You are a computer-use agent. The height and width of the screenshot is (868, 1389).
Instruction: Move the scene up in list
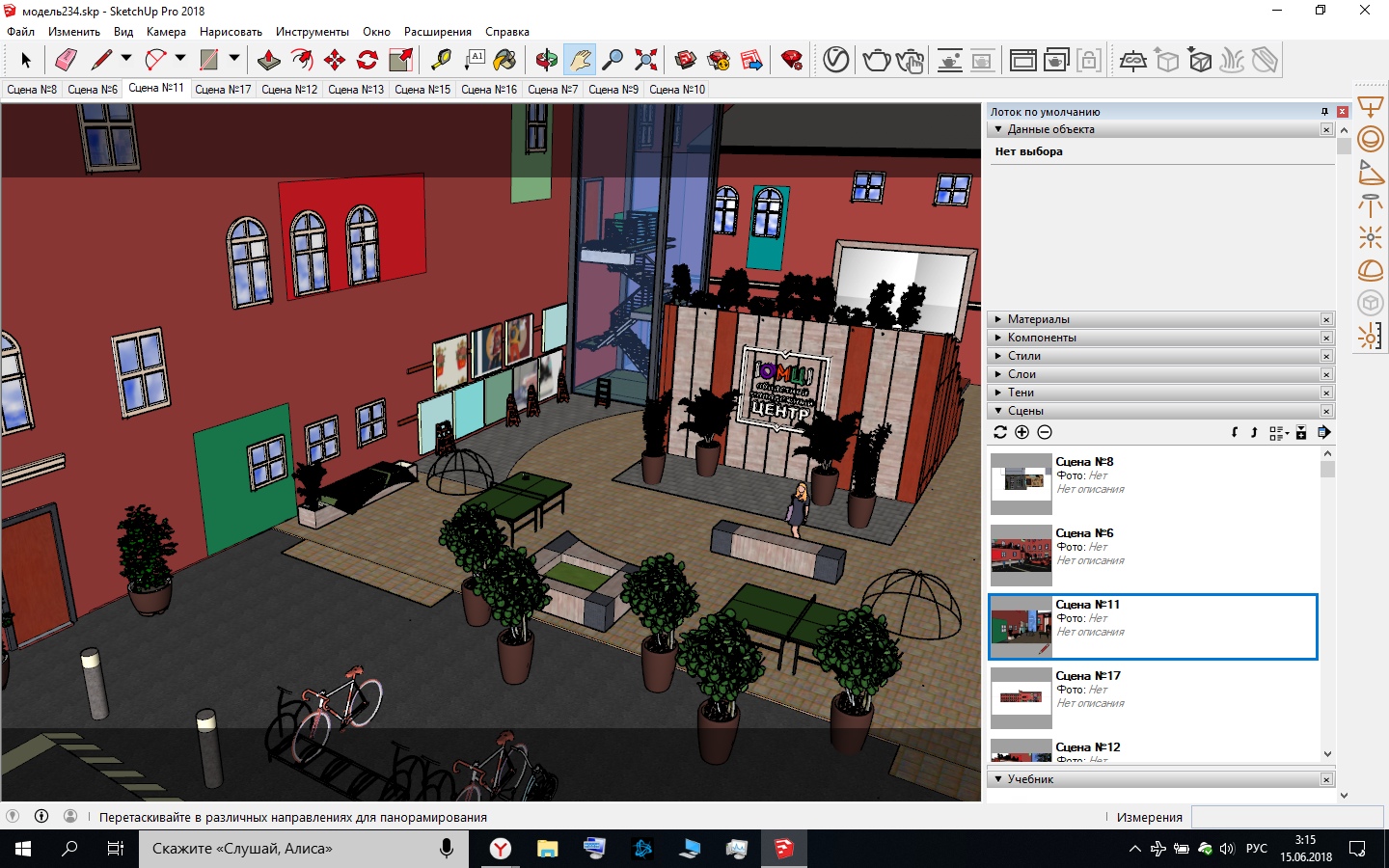1254,433
